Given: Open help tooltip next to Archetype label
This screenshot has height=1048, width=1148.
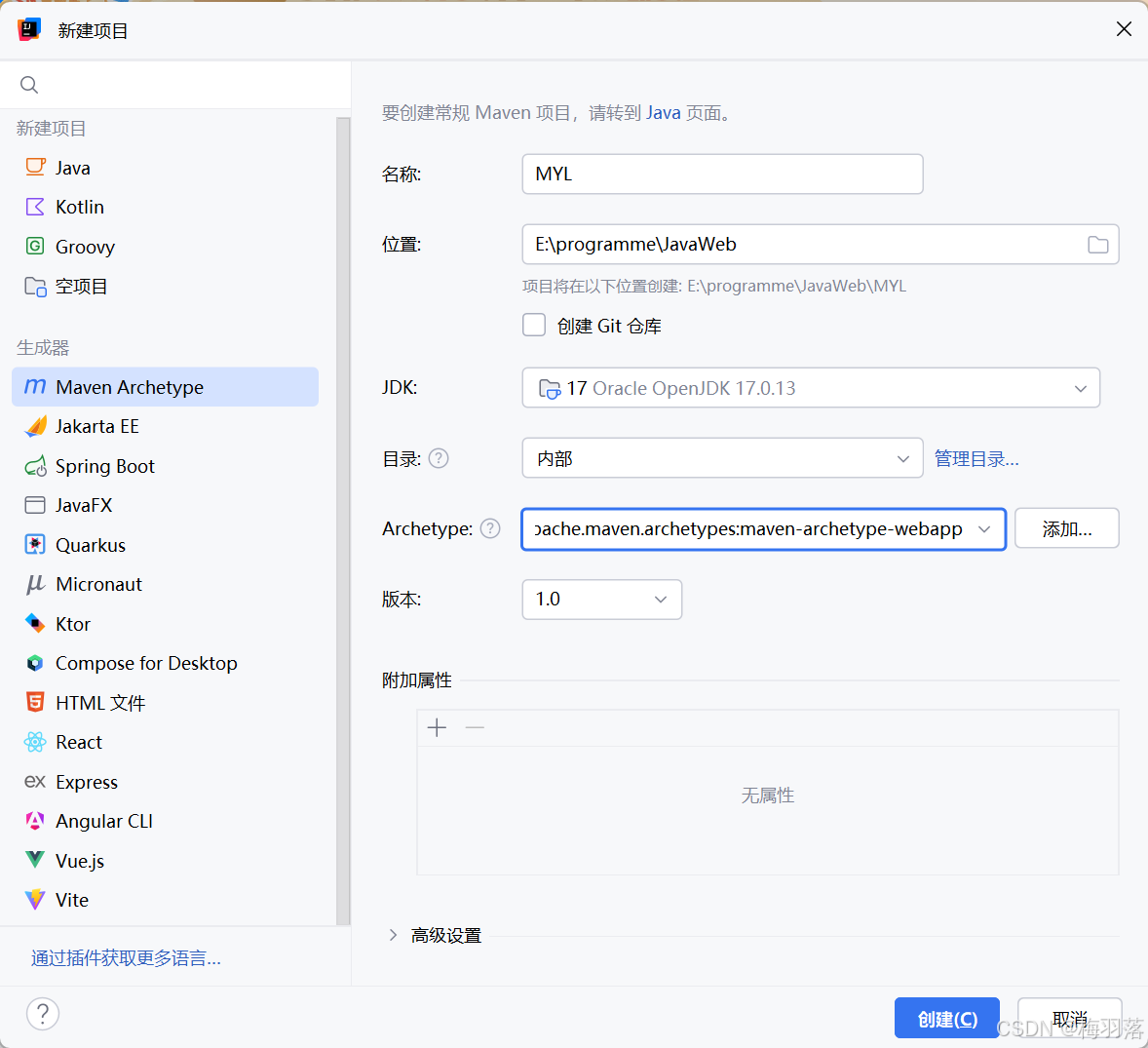Looking at the screenshot, I should coord(490,528).
